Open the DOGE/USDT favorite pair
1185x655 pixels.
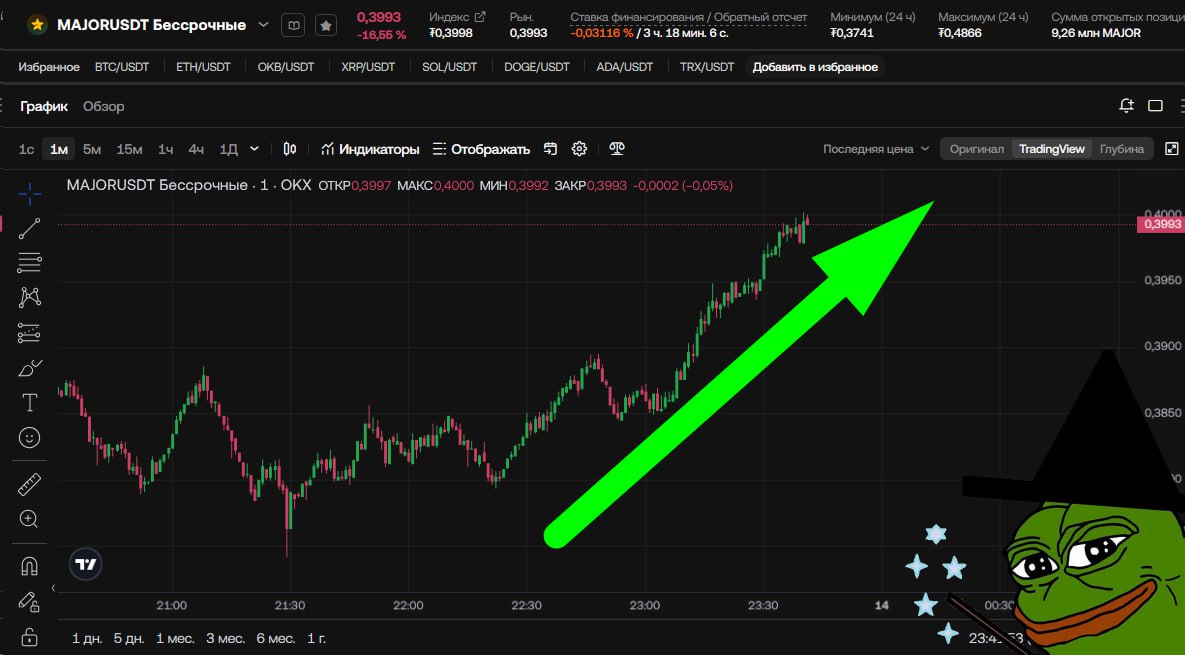537,66
